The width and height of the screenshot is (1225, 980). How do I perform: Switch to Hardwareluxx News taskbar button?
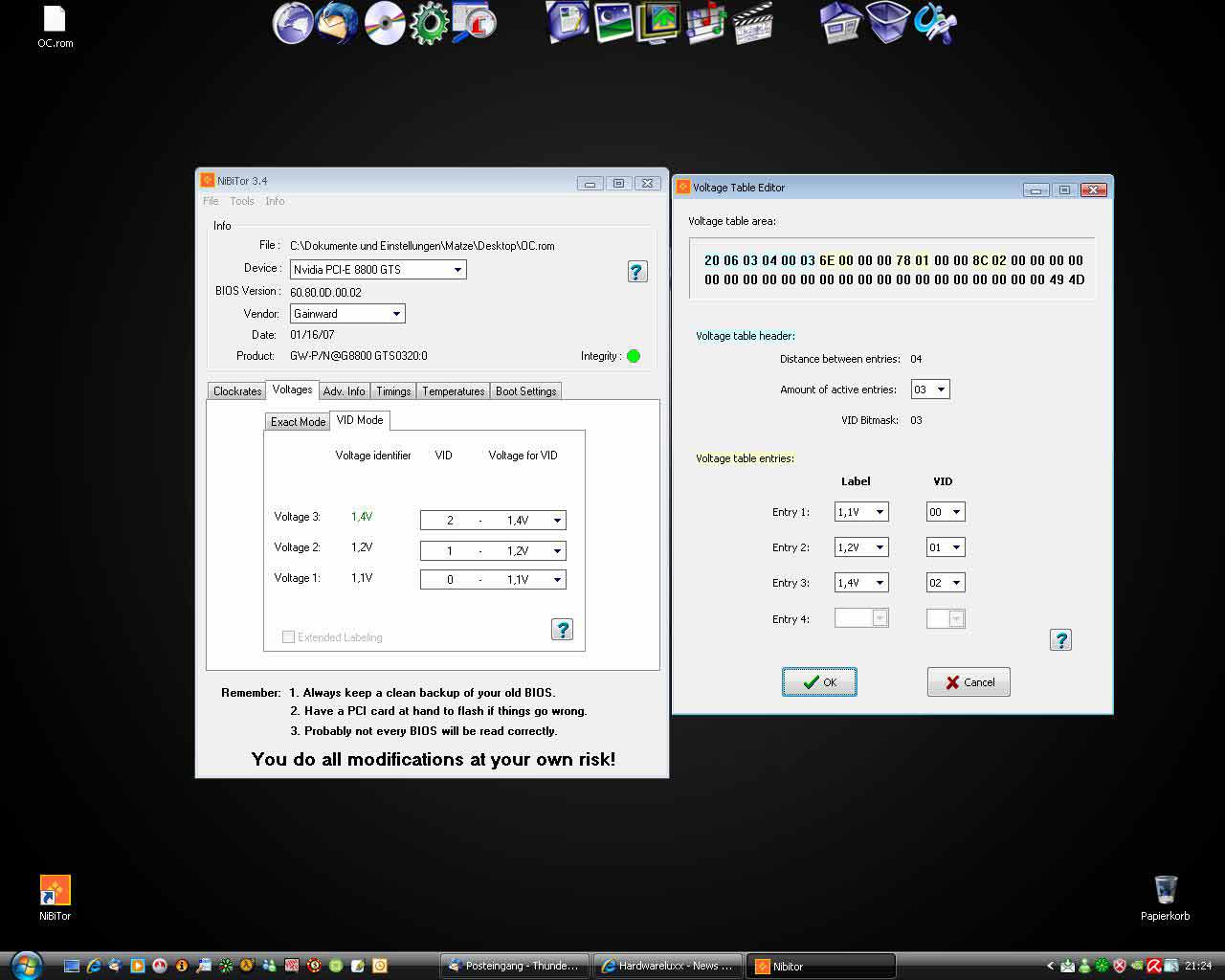click(668, 966)
